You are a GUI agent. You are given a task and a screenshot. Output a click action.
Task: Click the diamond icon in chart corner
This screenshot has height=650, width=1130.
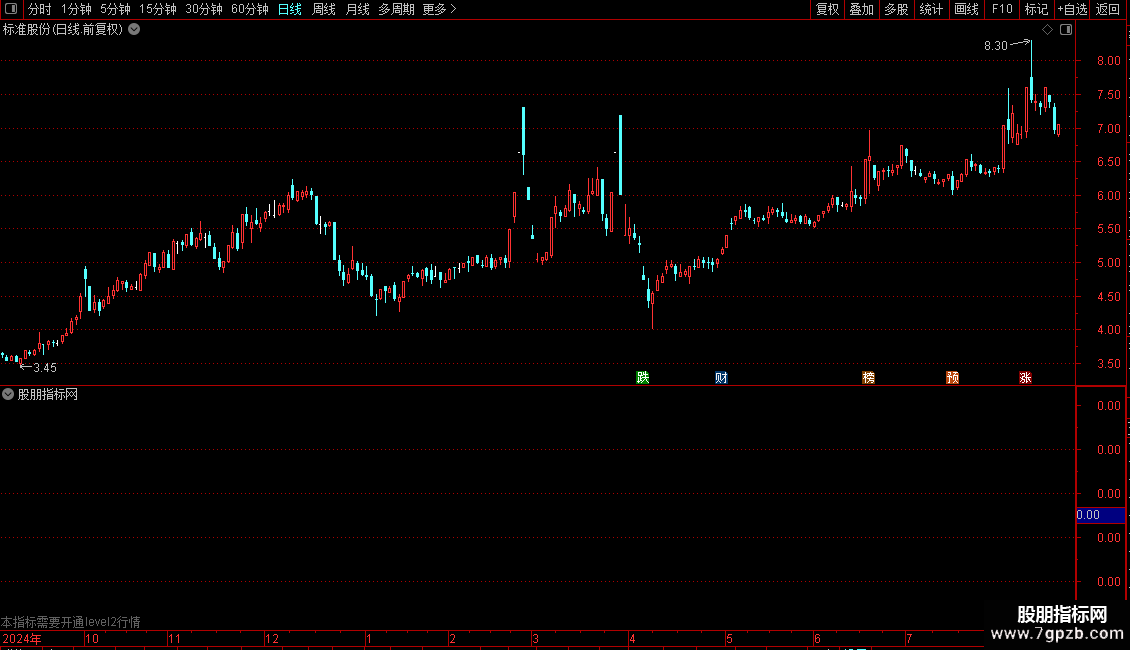(1047, 30)
